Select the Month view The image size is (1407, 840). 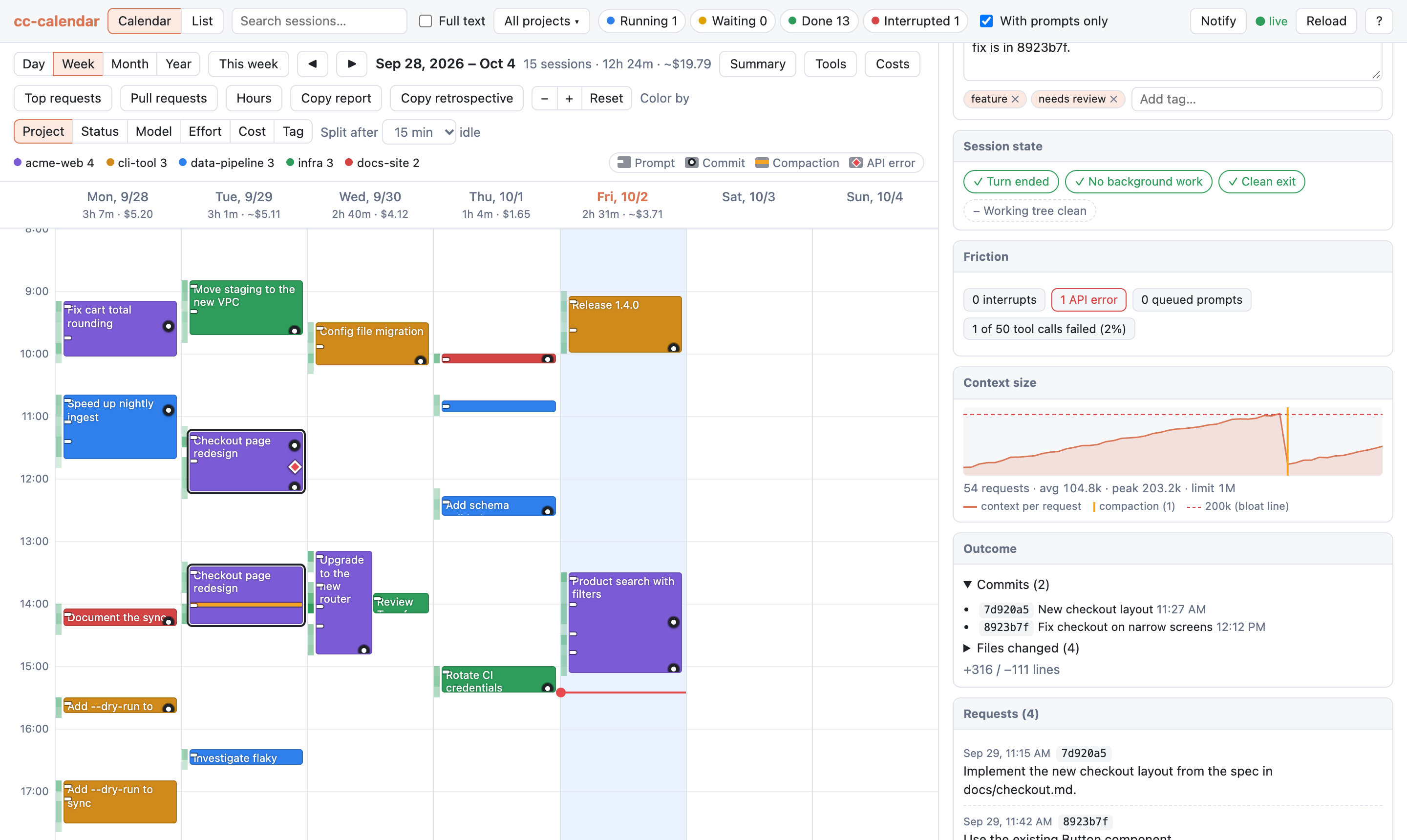[129, 64]
